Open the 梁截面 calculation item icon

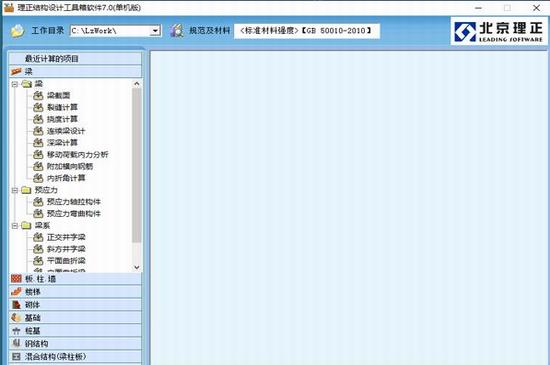(x=38, y=95)
